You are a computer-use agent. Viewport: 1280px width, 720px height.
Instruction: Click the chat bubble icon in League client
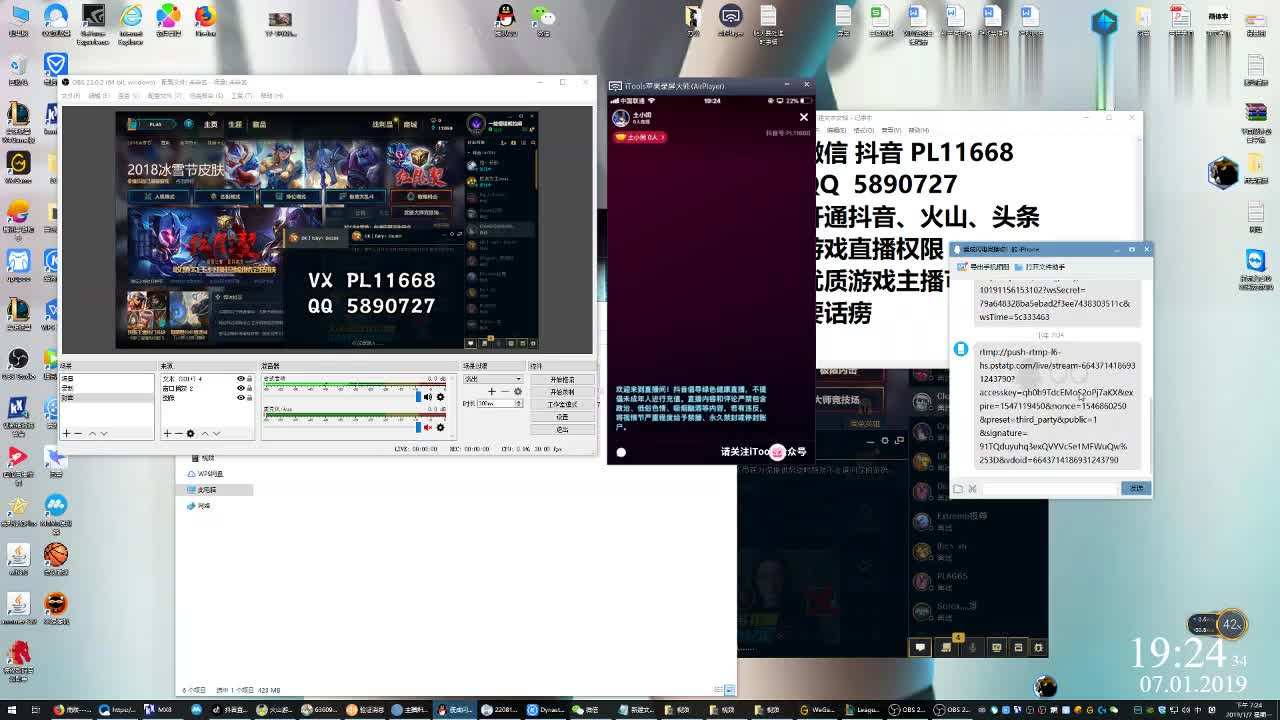click(x=921, y=647)
